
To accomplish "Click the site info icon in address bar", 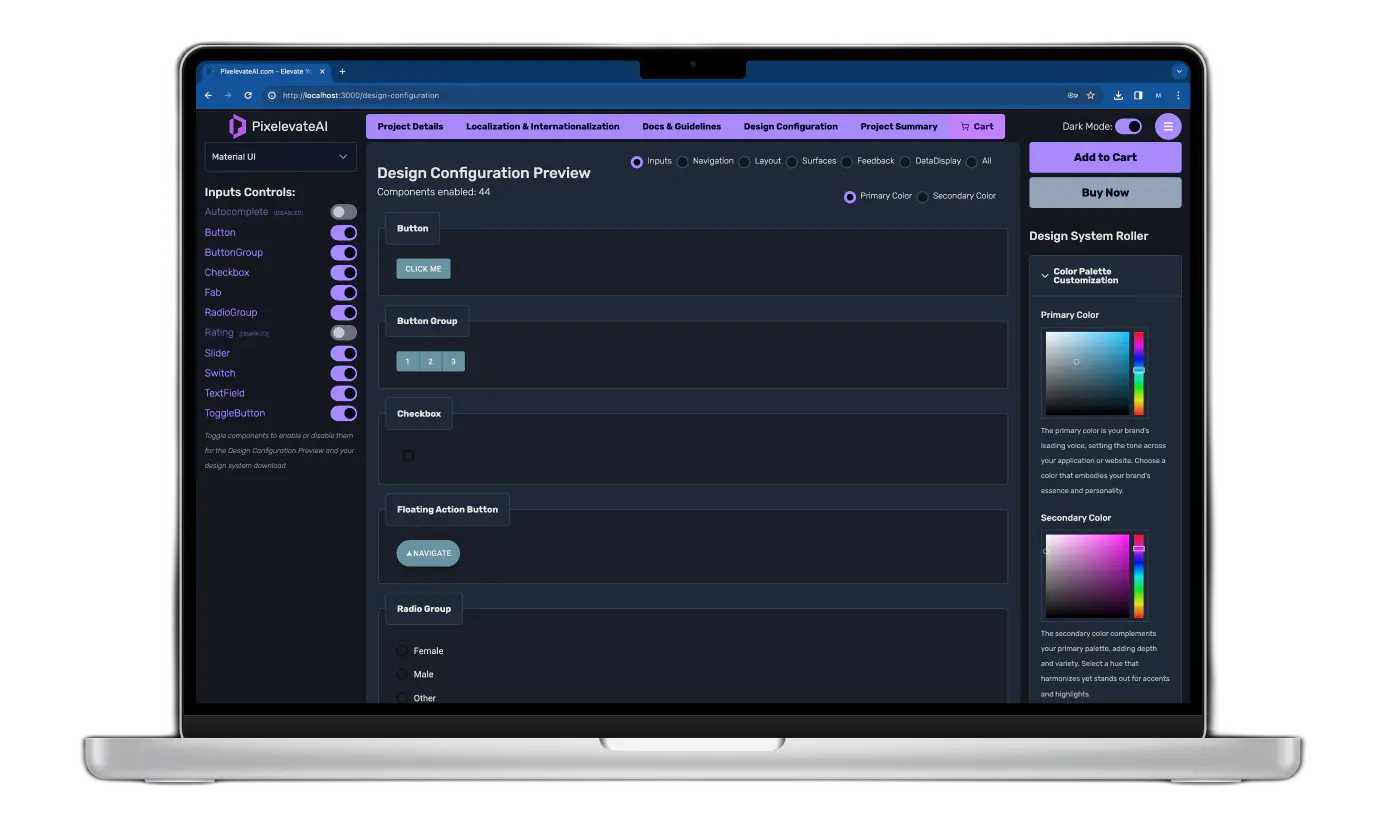I will 271,95.
